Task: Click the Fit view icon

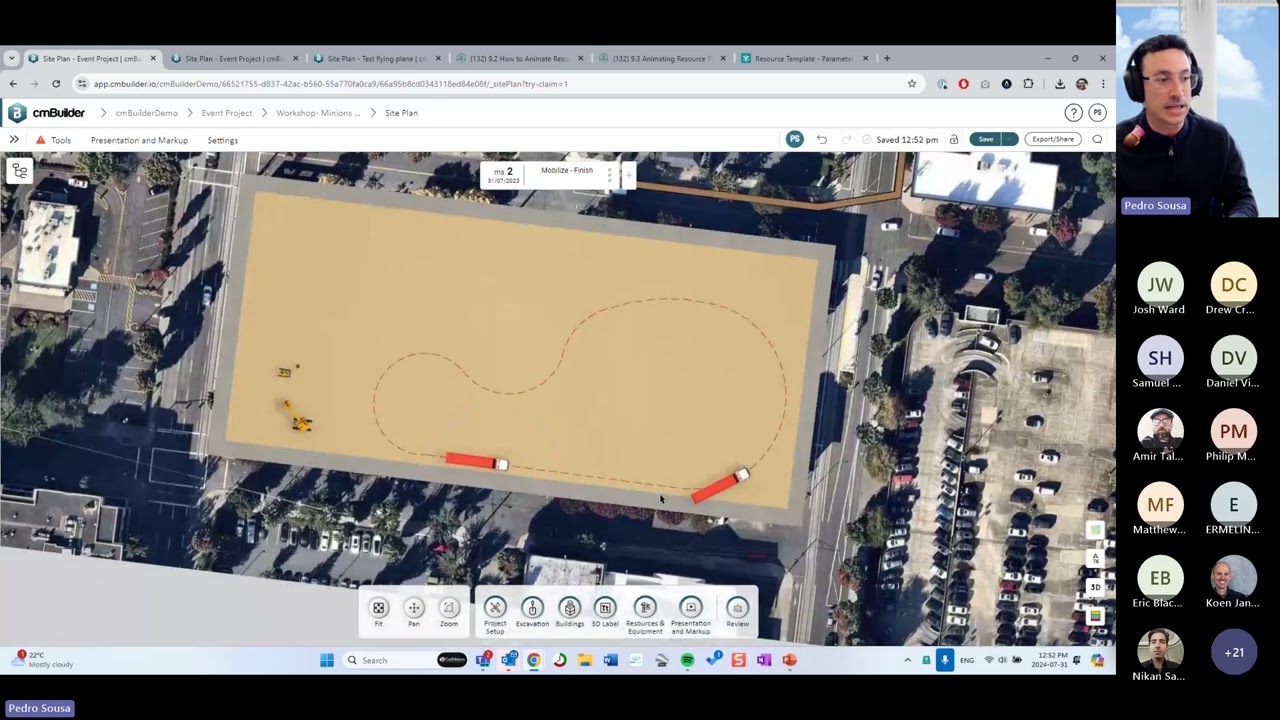Action: [379, 608]
